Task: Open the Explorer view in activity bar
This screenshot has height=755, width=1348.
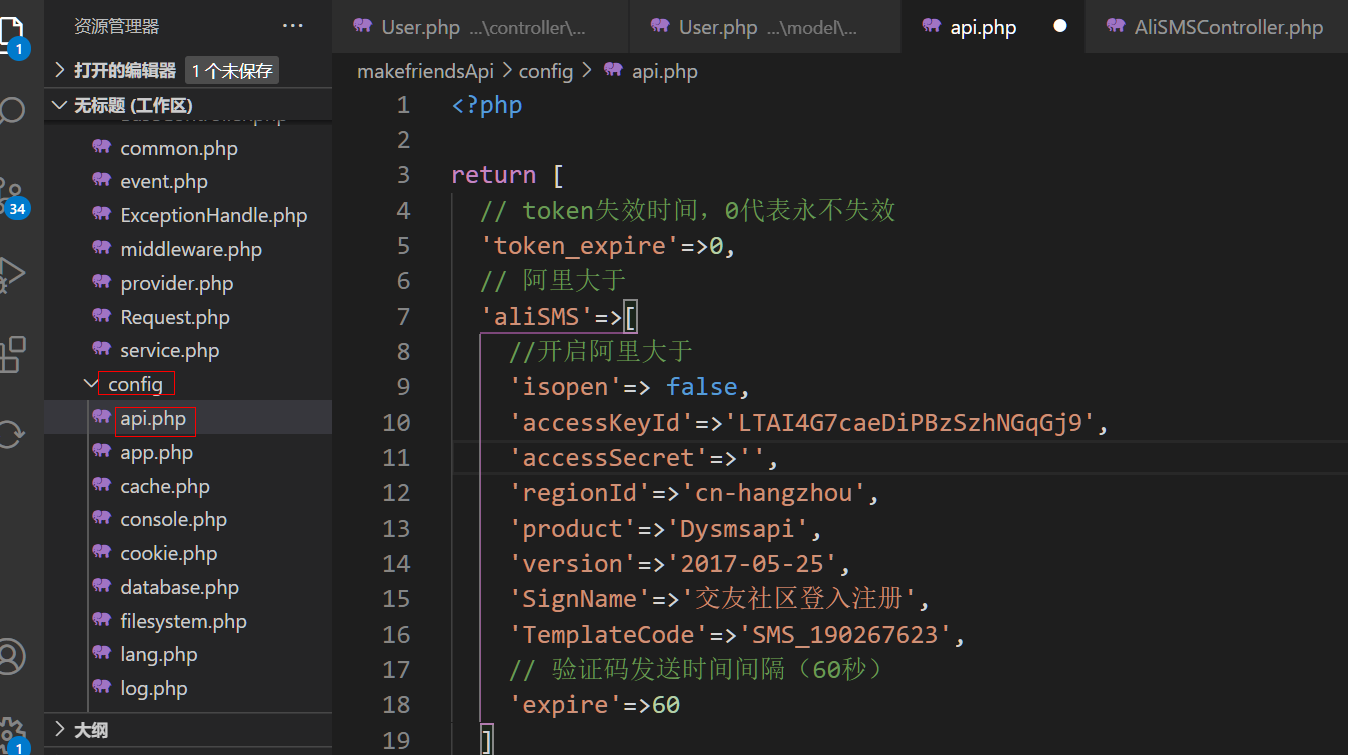Action: [x=10, y=32]
